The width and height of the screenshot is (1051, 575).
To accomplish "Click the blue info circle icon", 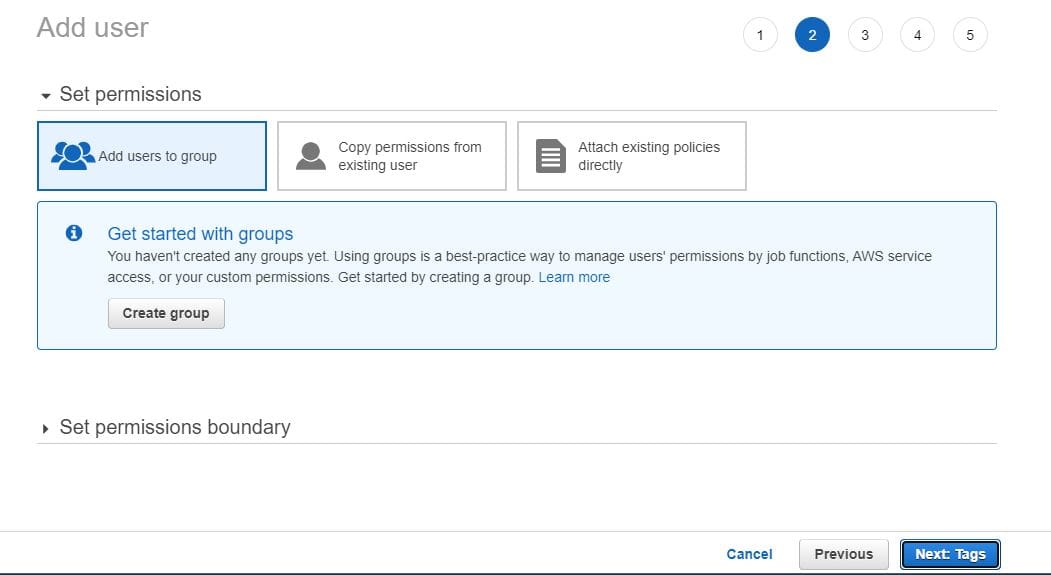I will click(74, 233).
